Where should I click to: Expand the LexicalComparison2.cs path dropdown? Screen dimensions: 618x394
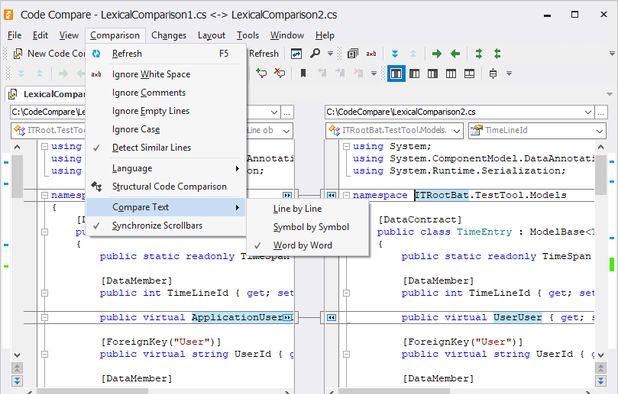pyautogui.click(x=588, y=112)
